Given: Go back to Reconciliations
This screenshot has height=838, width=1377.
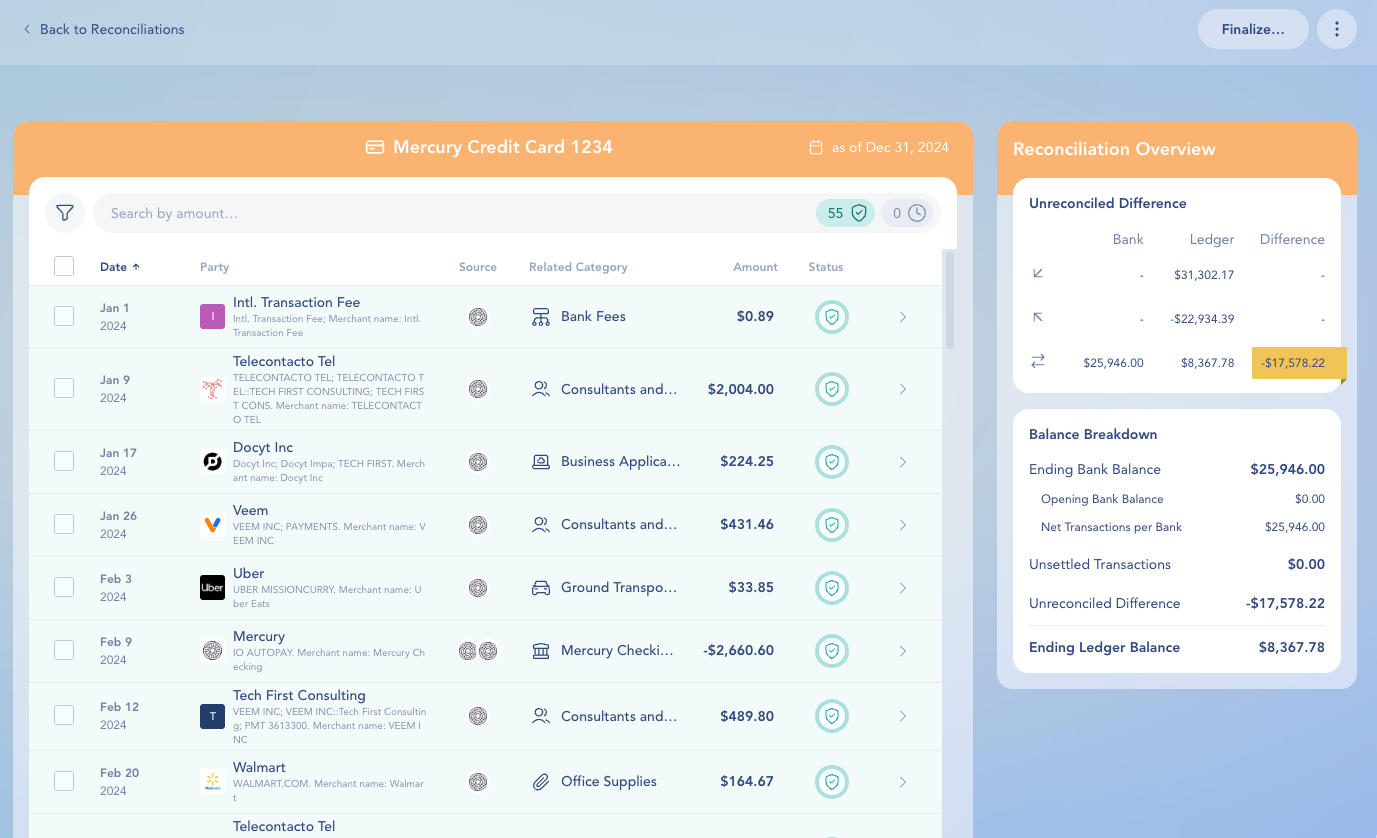Looking at the screenshot, I should tap(104, 29).
